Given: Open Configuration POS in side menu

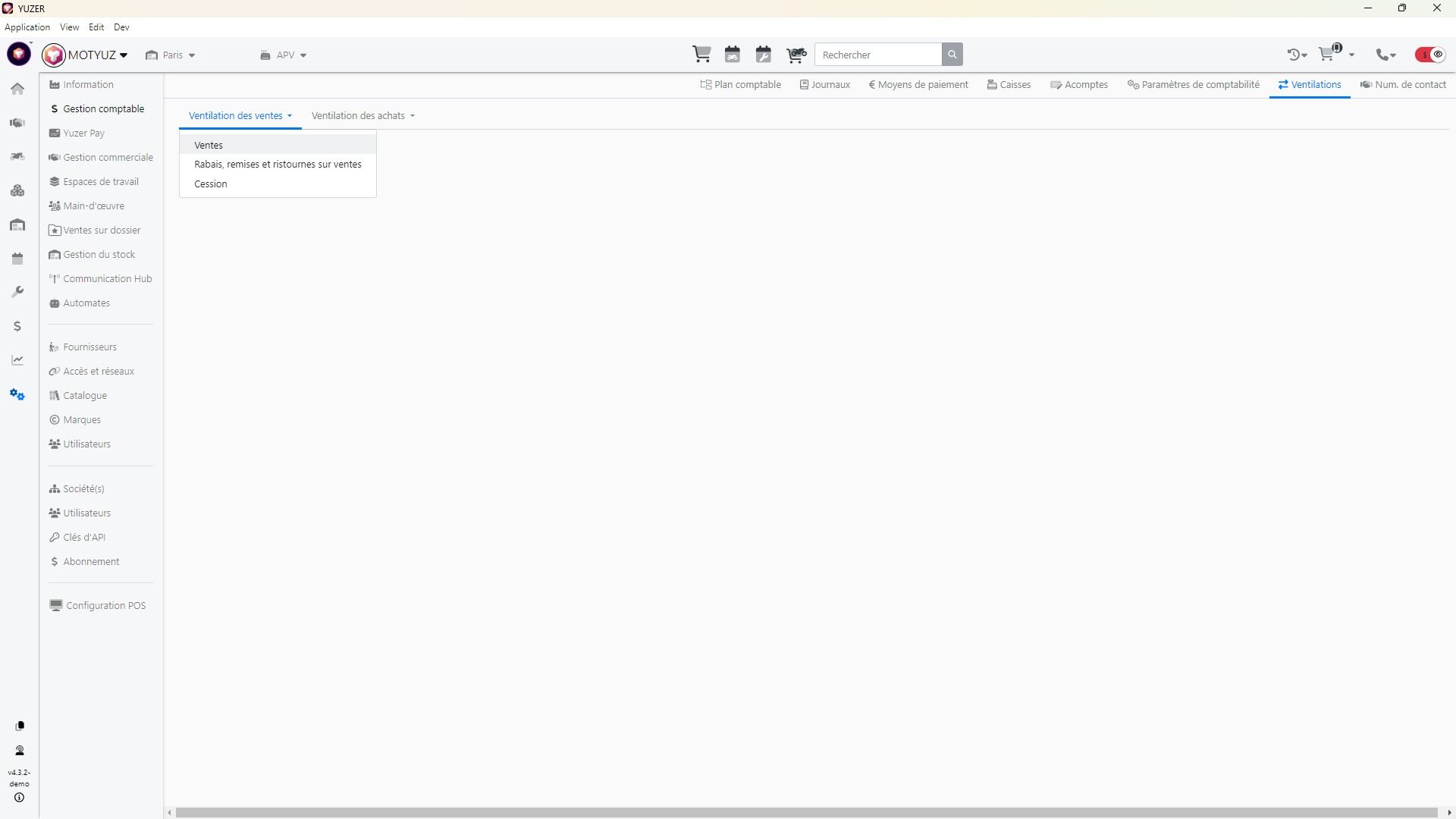Looking at the screenshot, I should coord(105,606).
